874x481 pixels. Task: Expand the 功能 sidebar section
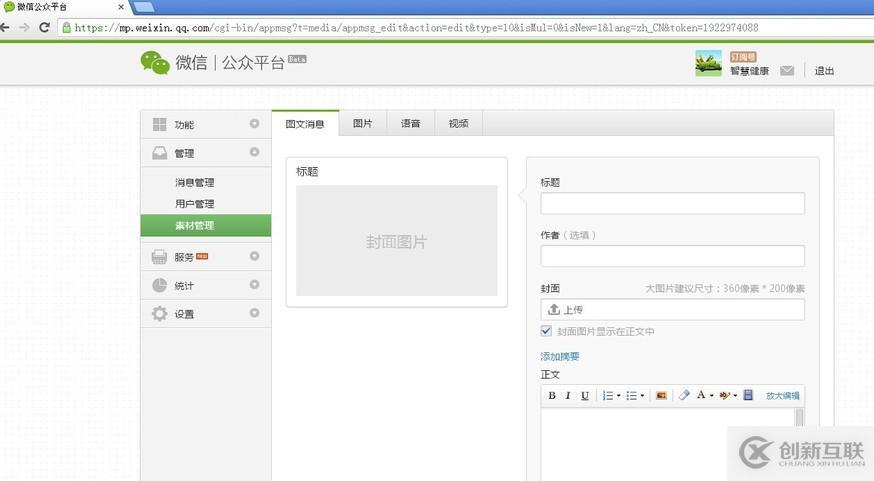pyautogui.click(x=254, y=124)
